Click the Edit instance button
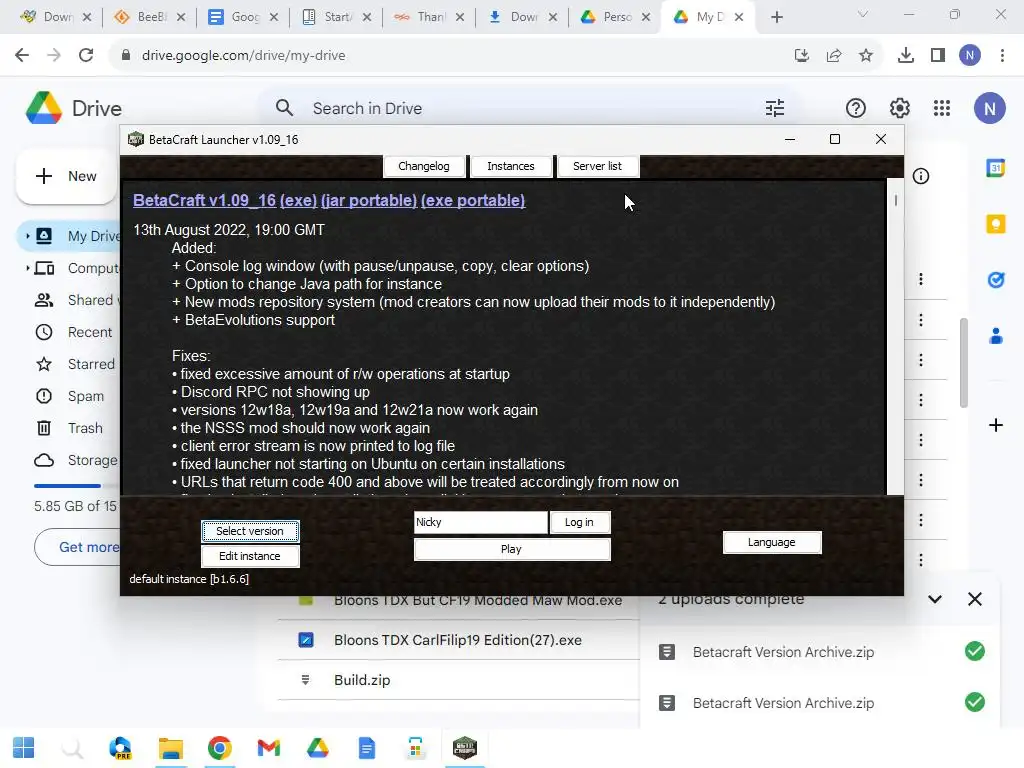 point(250,556)
